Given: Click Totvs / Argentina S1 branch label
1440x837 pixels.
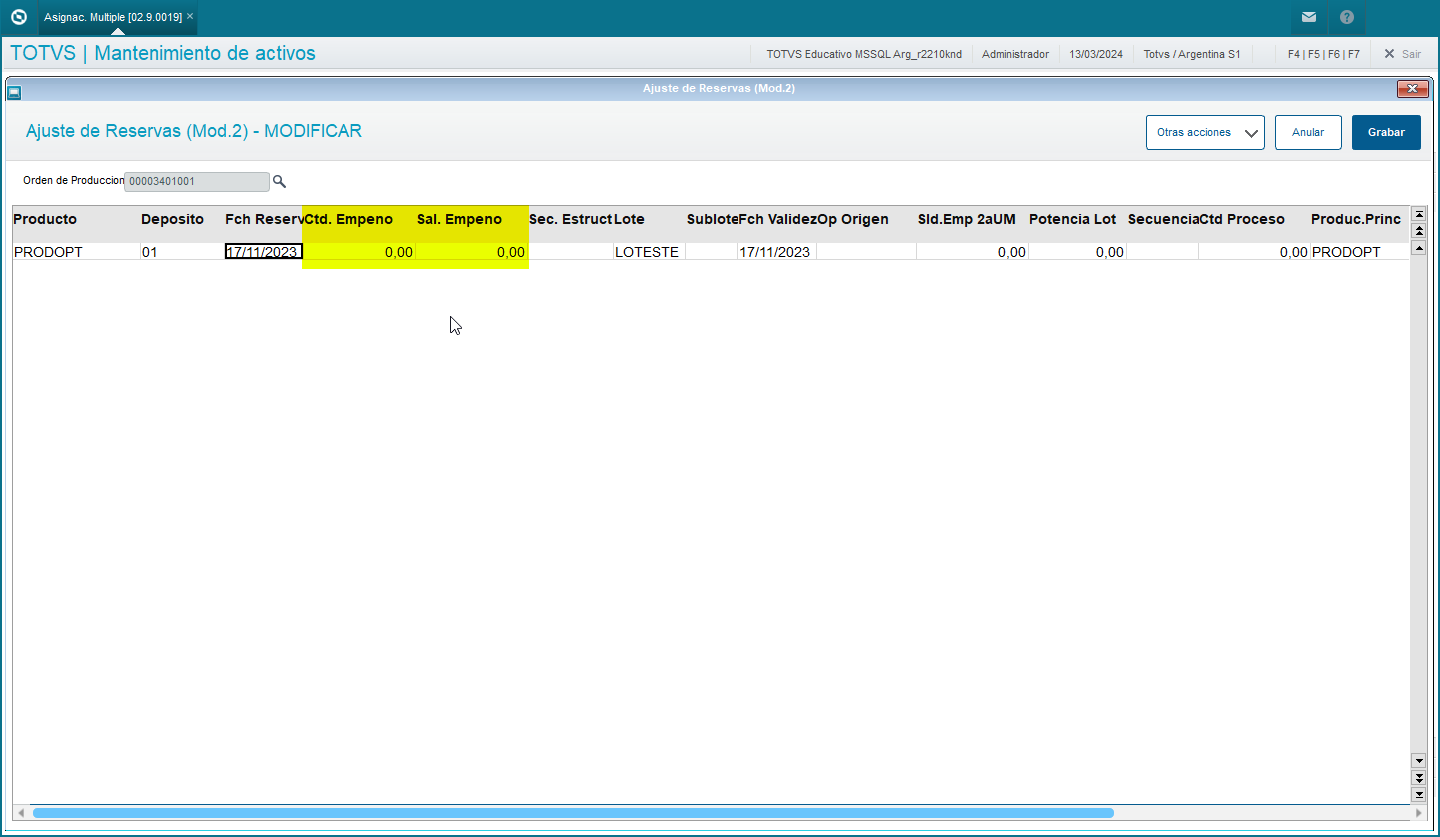Looking at the screenshot, I should click(1192, 54).
